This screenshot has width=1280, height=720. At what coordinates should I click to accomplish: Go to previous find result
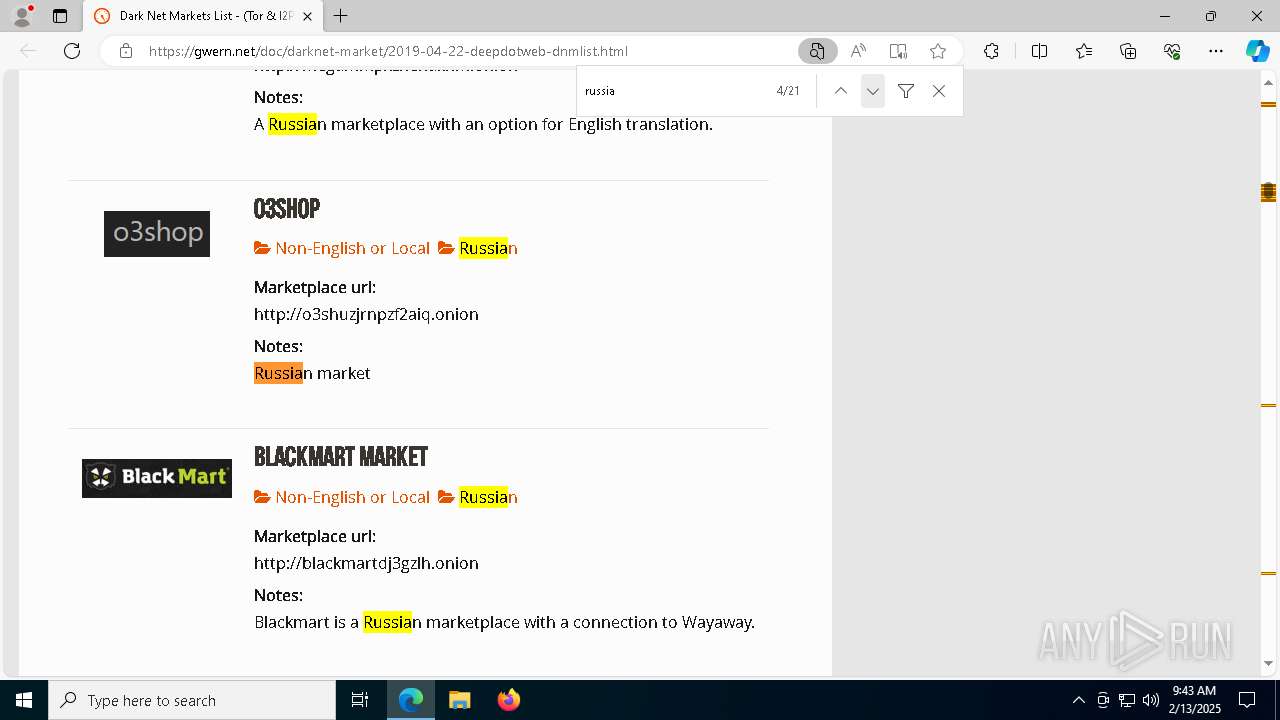click(841, 91)
